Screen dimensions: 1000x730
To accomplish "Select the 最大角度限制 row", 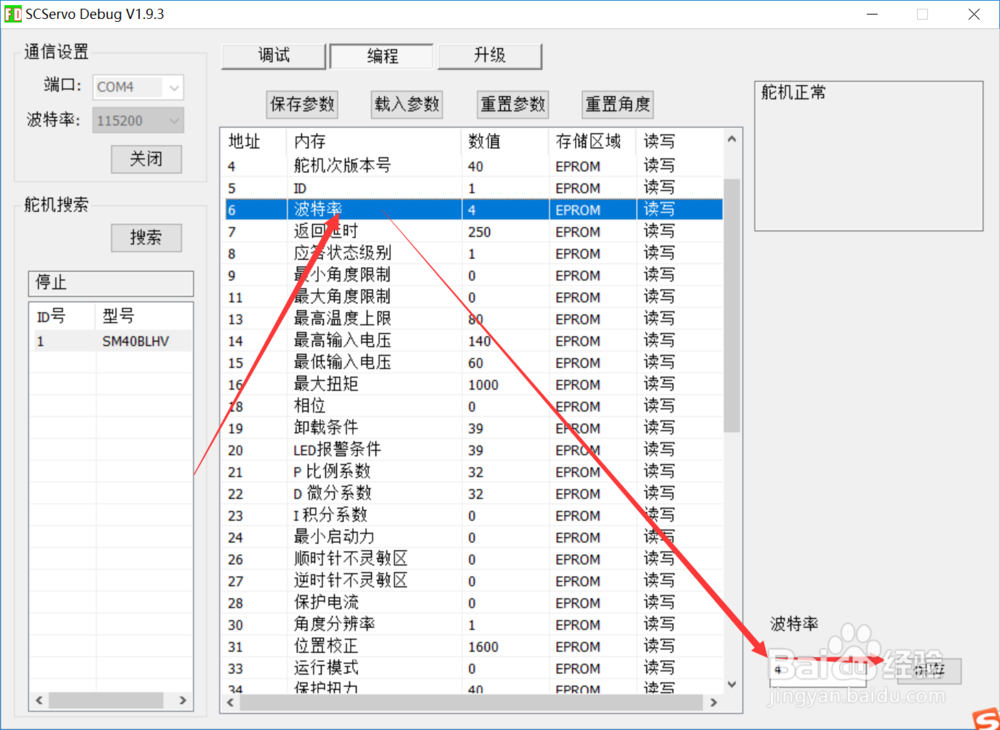I will [474, 297].
